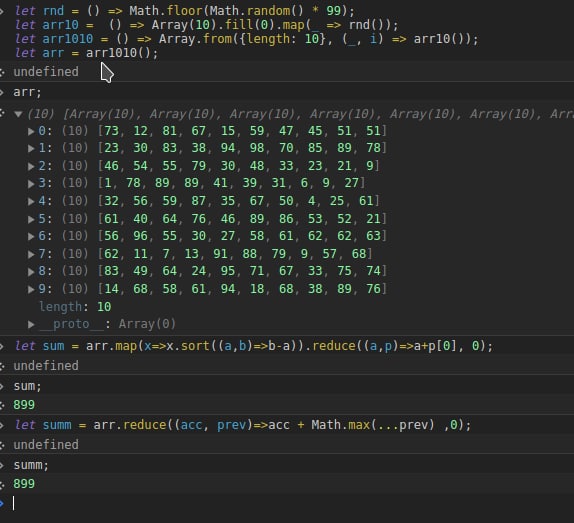Expand array row 6 starting with 56
Viewport: 574px width, 523px height.
[31, 236]
